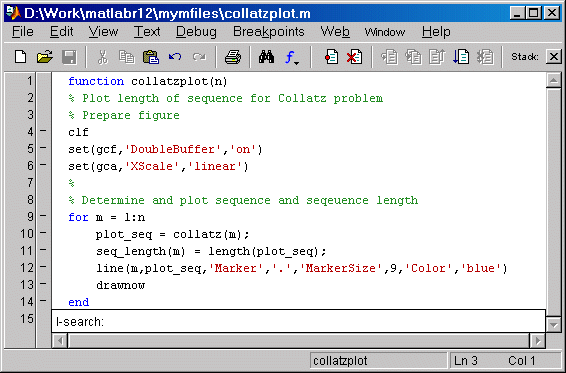Click the Paste clipboard icon

coord(151,57)
